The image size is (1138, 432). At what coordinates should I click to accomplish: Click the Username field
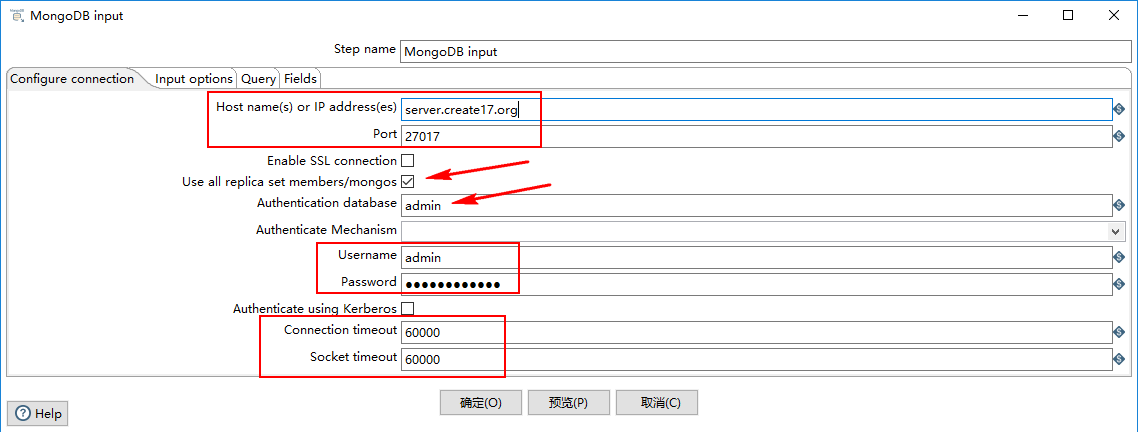756,257
